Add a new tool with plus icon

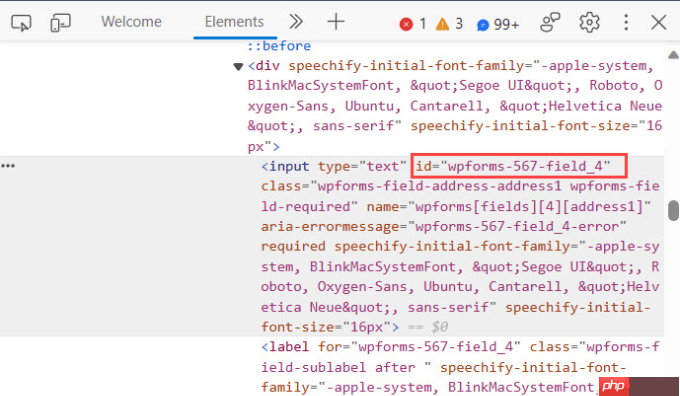(x=336, y=22)
